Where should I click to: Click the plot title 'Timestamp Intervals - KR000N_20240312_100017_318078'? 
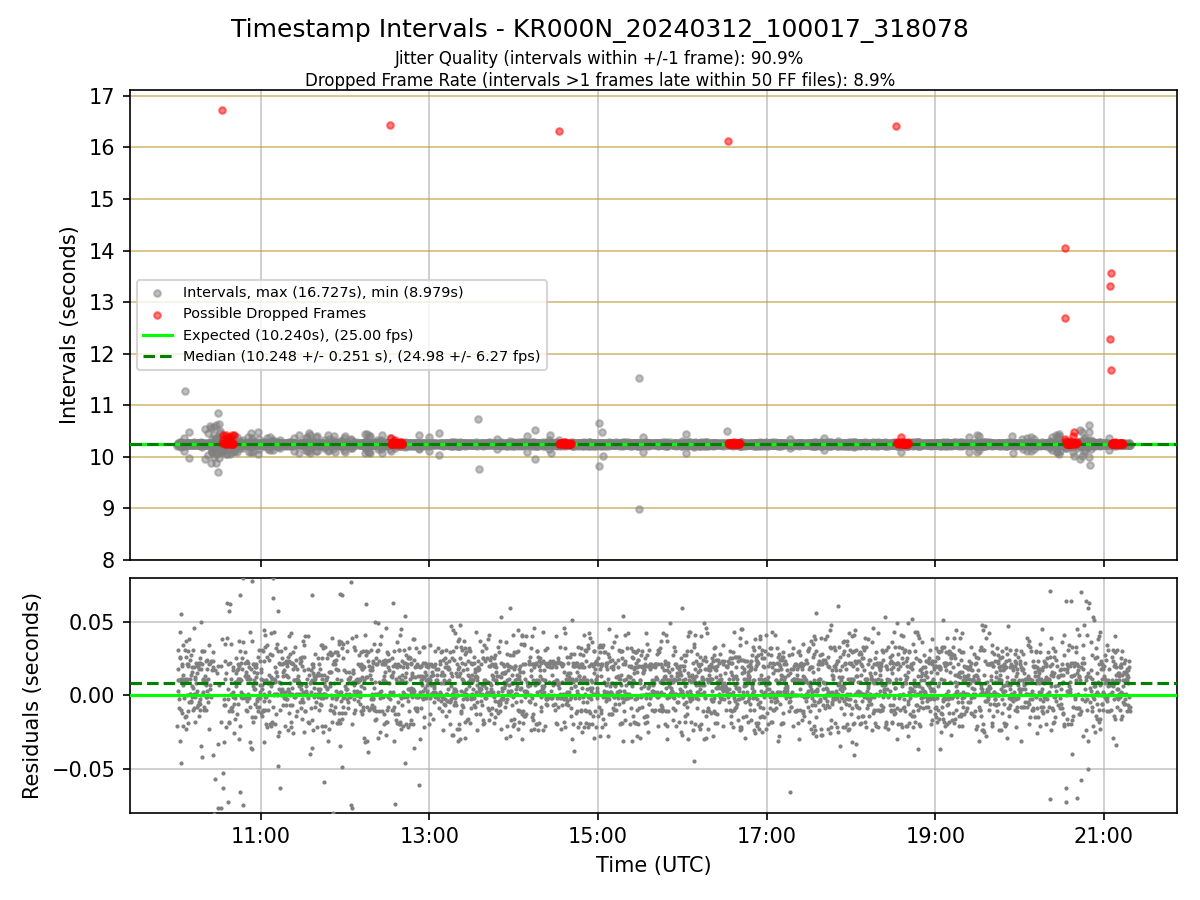[x=599, y=29]
